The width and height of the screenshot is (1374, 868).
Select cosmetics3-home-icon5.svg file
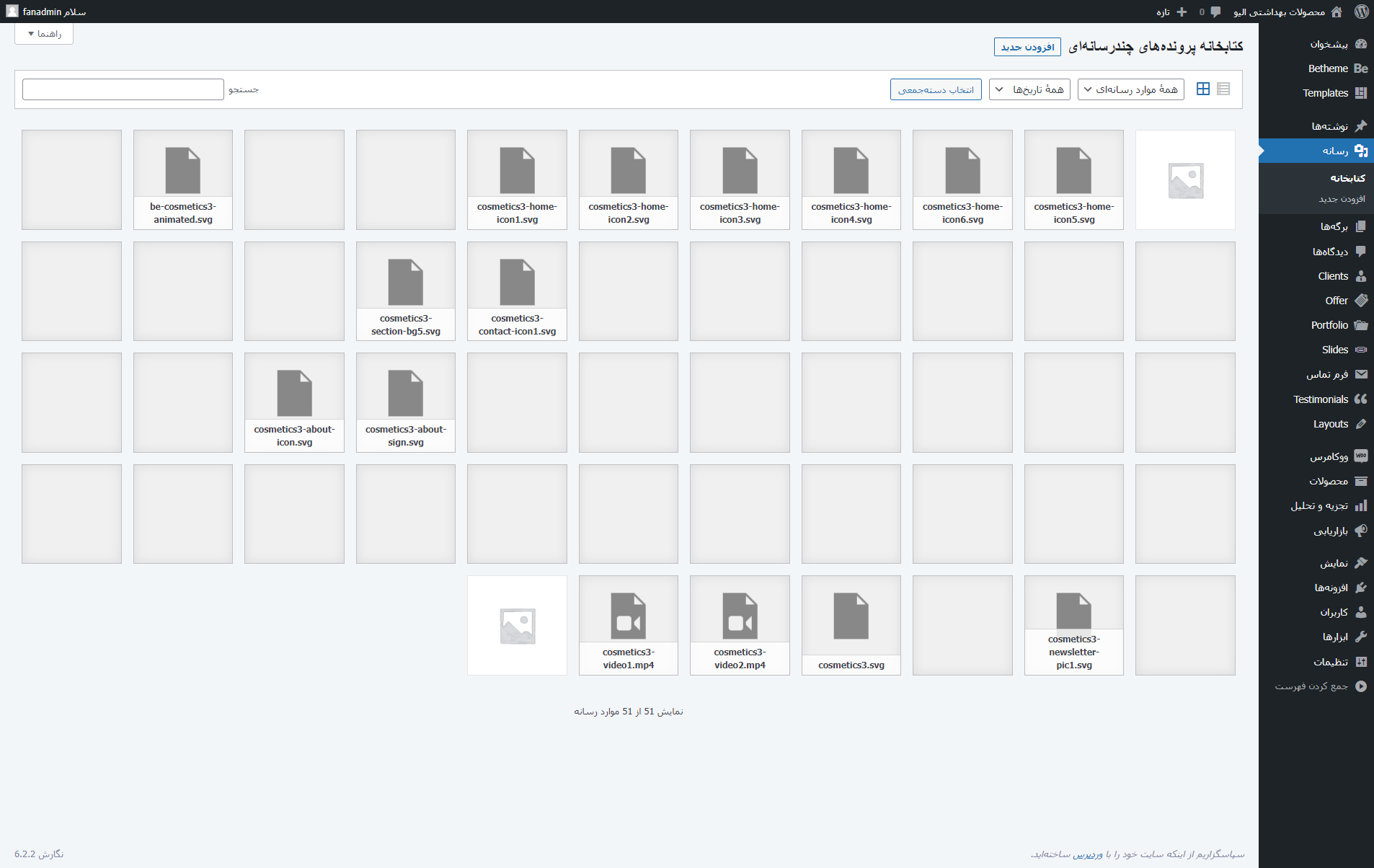click(1074, 180)
